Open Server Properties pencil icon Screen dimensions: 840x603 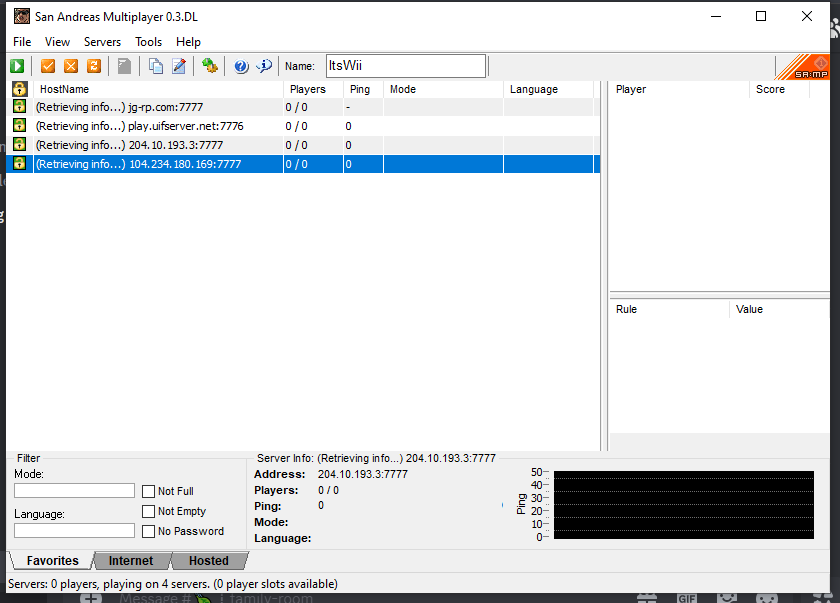(x=179, y=66)
